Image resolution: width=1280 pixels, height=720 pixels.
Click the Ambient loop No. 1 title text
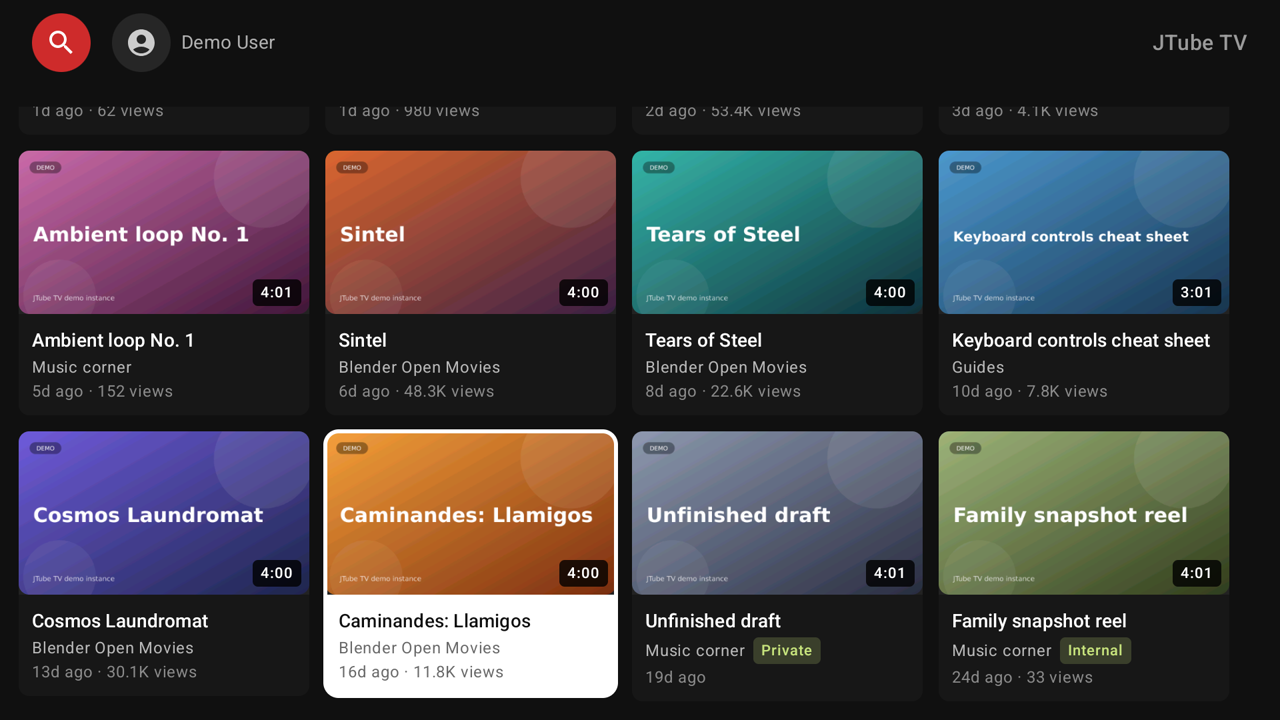pos(113,340)
